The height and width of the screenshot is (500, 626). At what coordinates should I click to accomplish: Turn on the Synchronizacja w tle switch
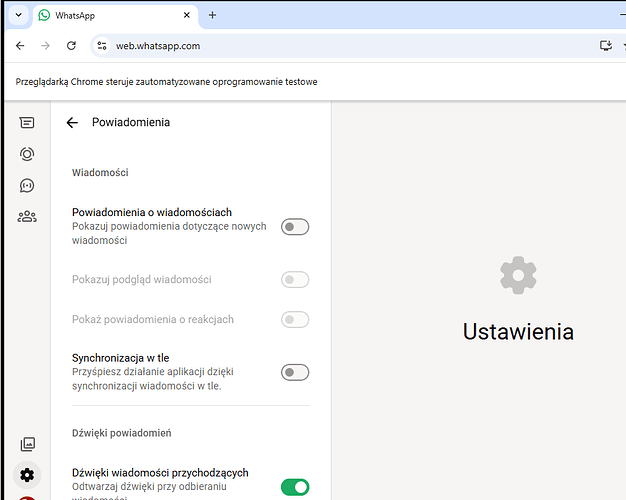pos(295,372)
